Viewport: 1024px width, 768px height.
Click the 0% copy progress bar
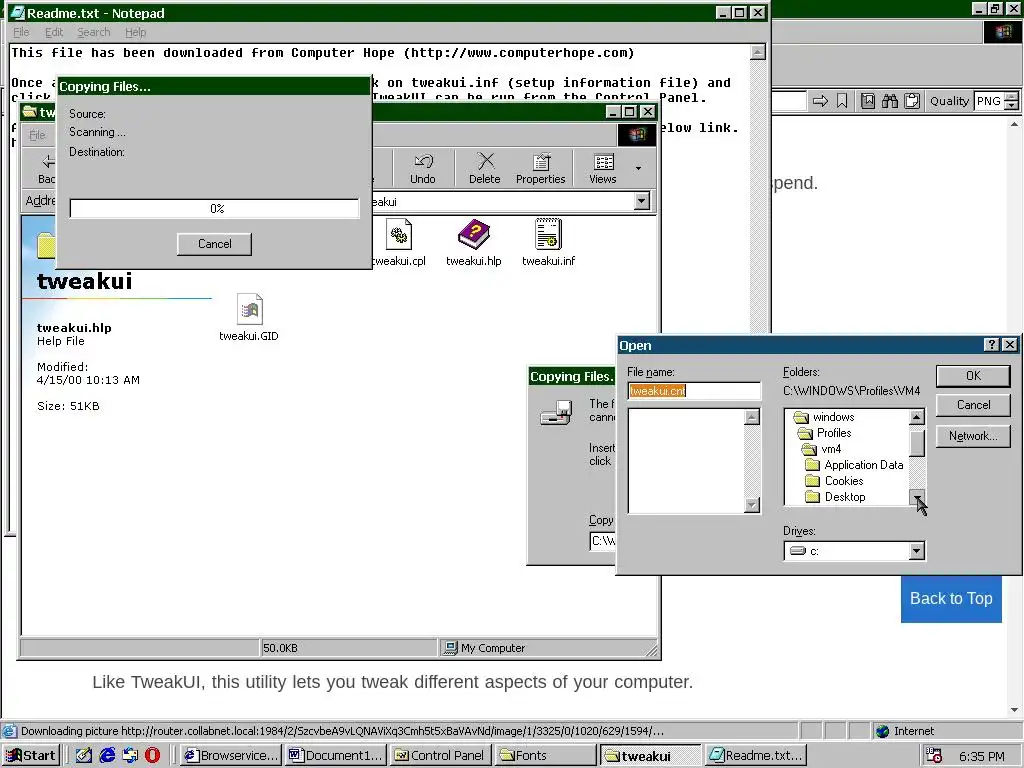click(x=214, y=208)
